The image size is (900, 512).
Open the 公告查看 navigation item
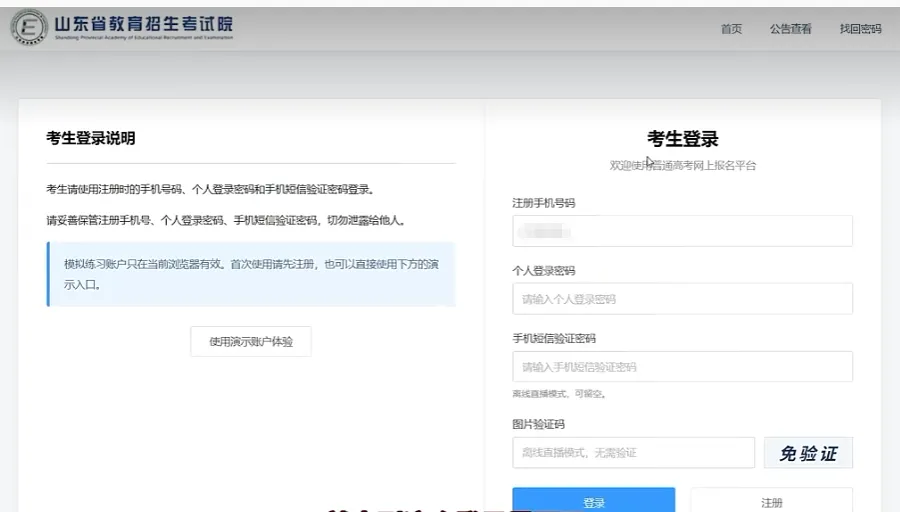(790, 29)
